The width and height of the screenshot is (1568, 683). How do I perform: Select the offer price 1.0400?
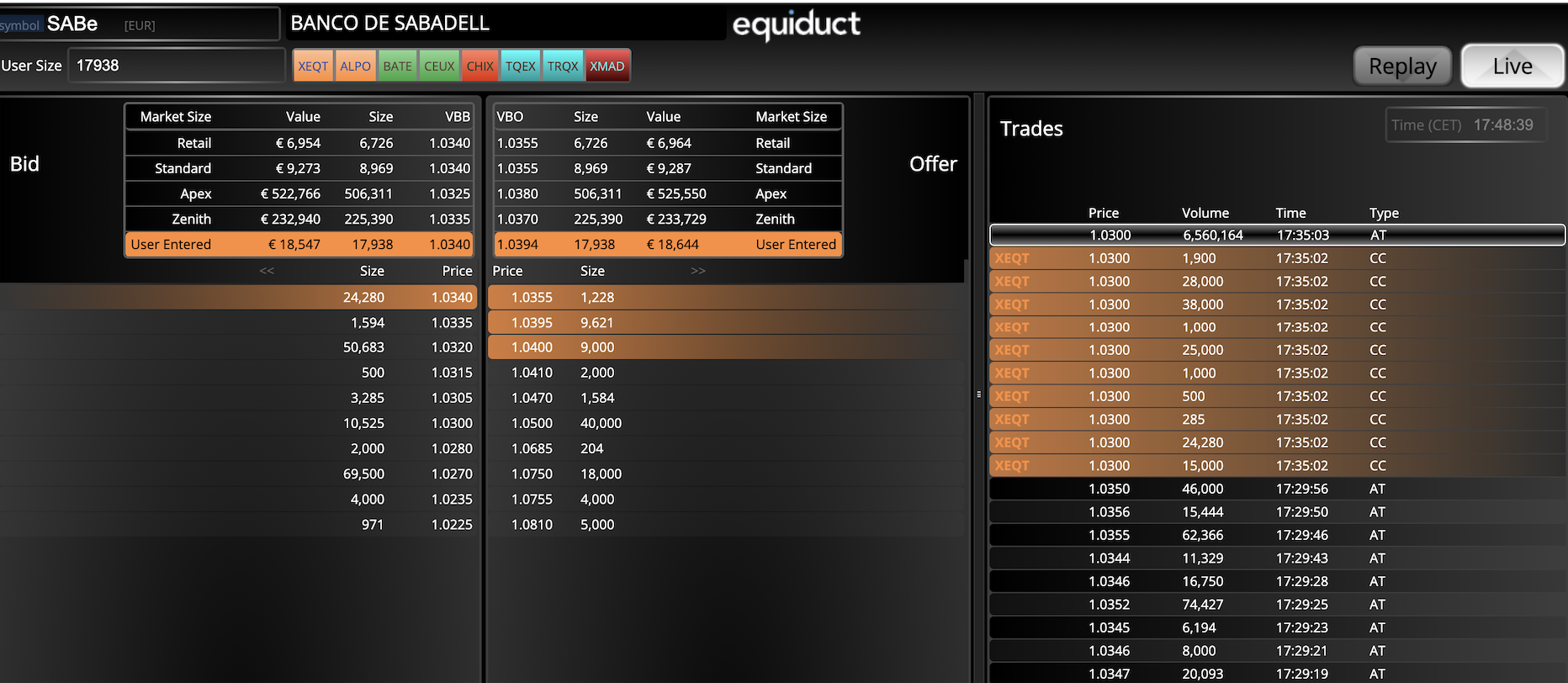point(532,347)
